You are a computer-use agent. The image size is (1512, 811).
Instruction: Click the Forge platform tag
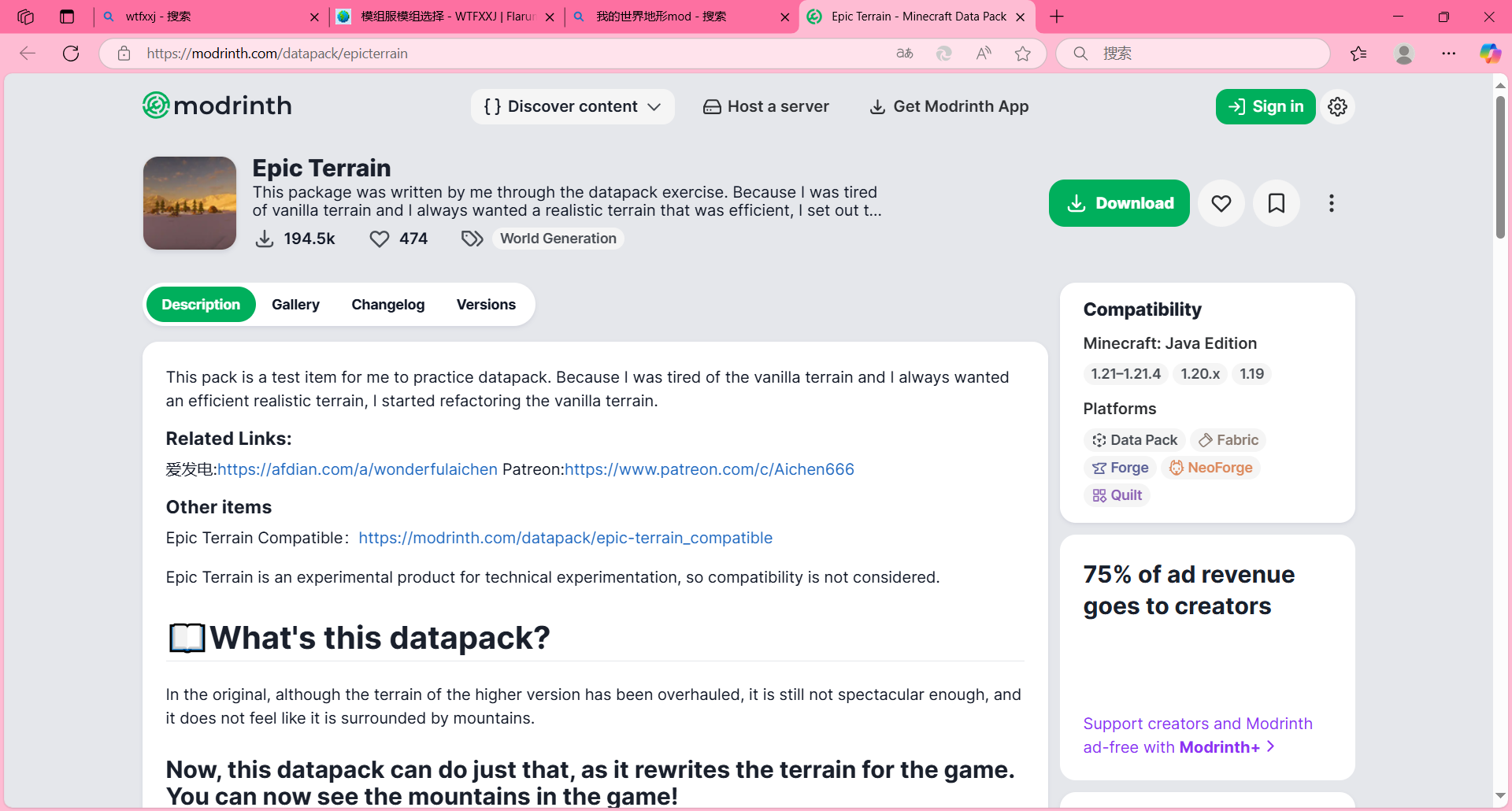[x=1121, y=468]
